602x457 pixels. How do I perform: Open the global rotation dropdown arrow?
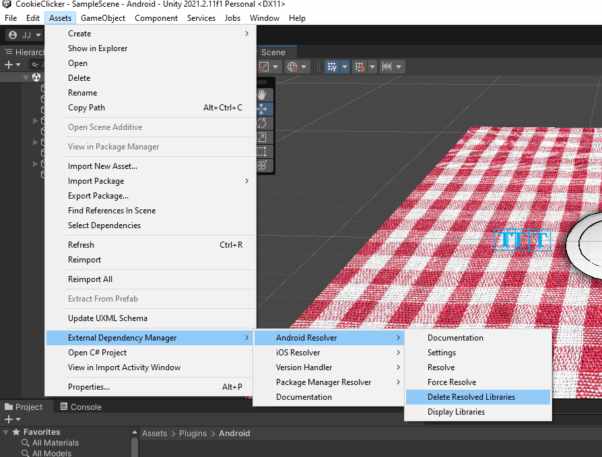point(304,67)
